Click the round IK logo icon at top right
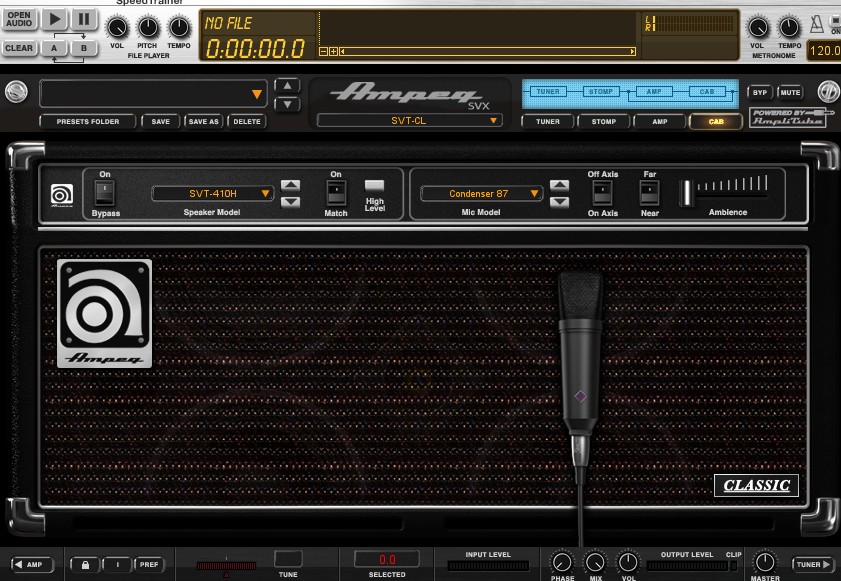The width and height of the screenshot is (841, 581). tap(829, 92)
